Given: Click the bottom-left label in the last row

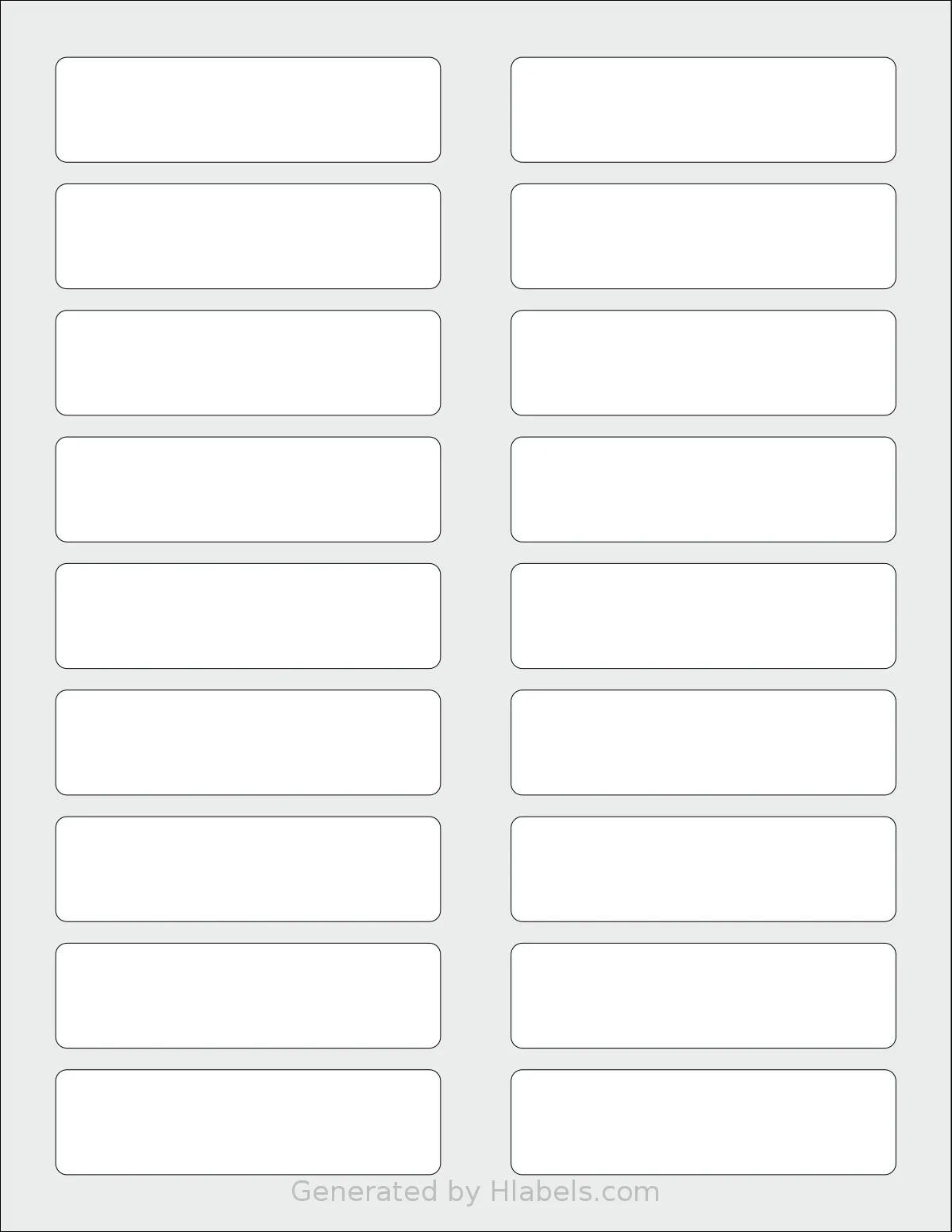Looking at the screenshot, I should pyautogui.click(x=248, y=1122).
